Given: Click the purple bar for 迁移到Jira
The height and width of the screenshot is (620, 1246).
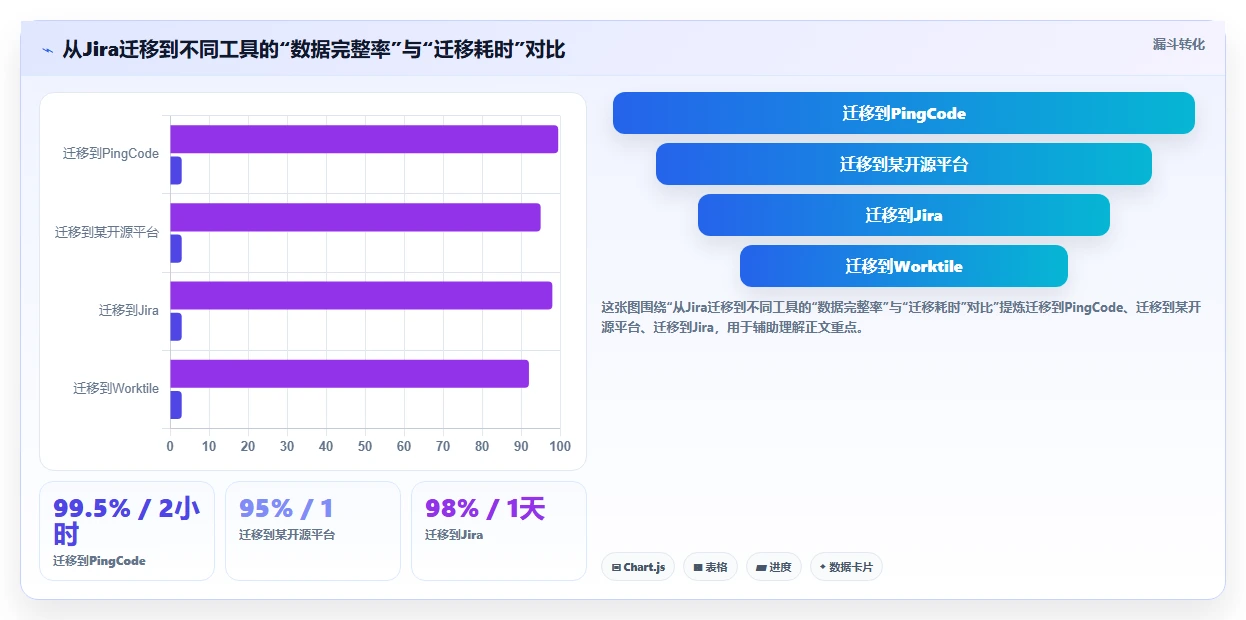Looking at the screenshot, I should [x=361, y=295].
